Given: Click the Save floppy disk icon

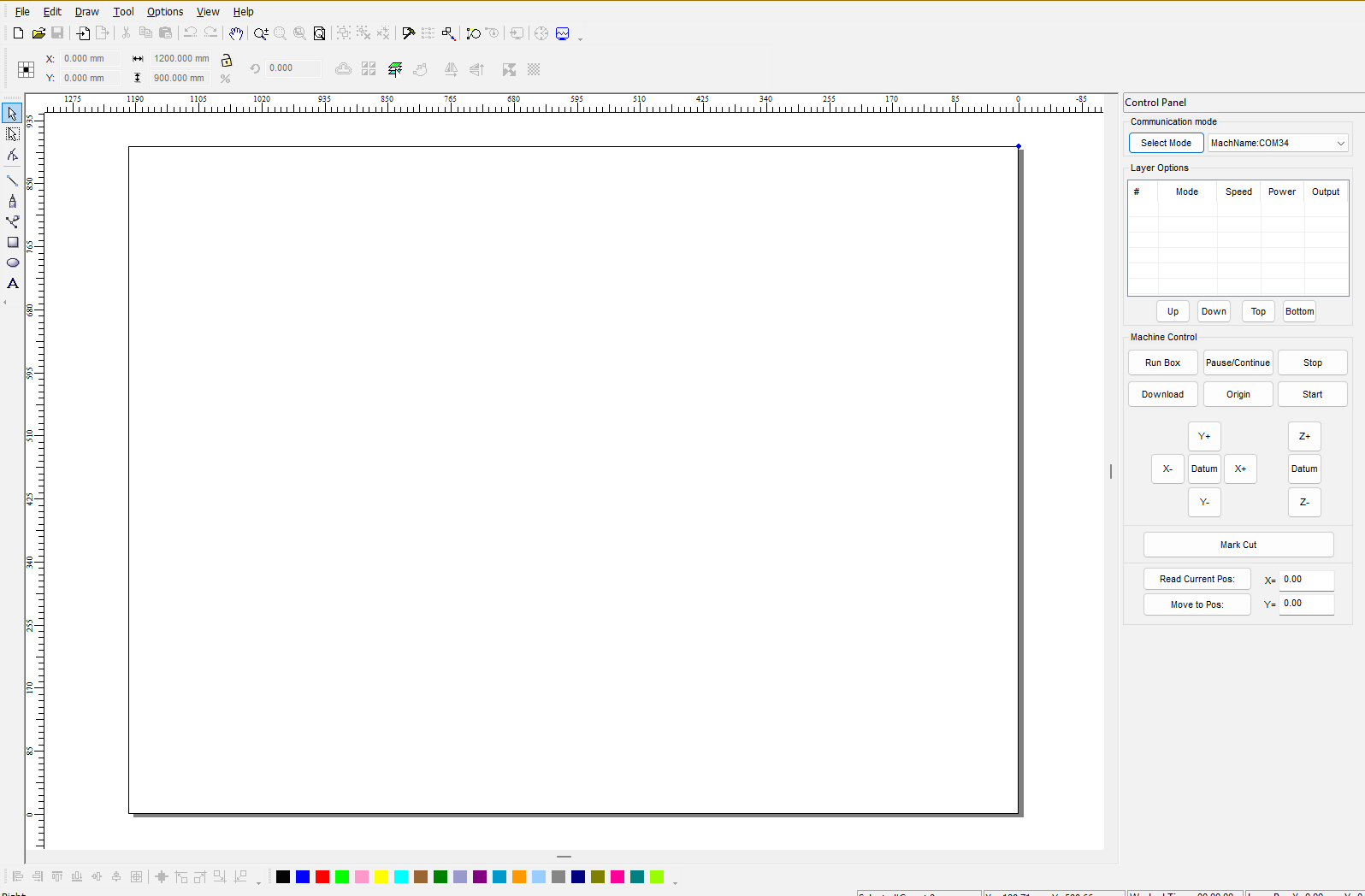Looking at the screenshot, I should click(57, 33).
